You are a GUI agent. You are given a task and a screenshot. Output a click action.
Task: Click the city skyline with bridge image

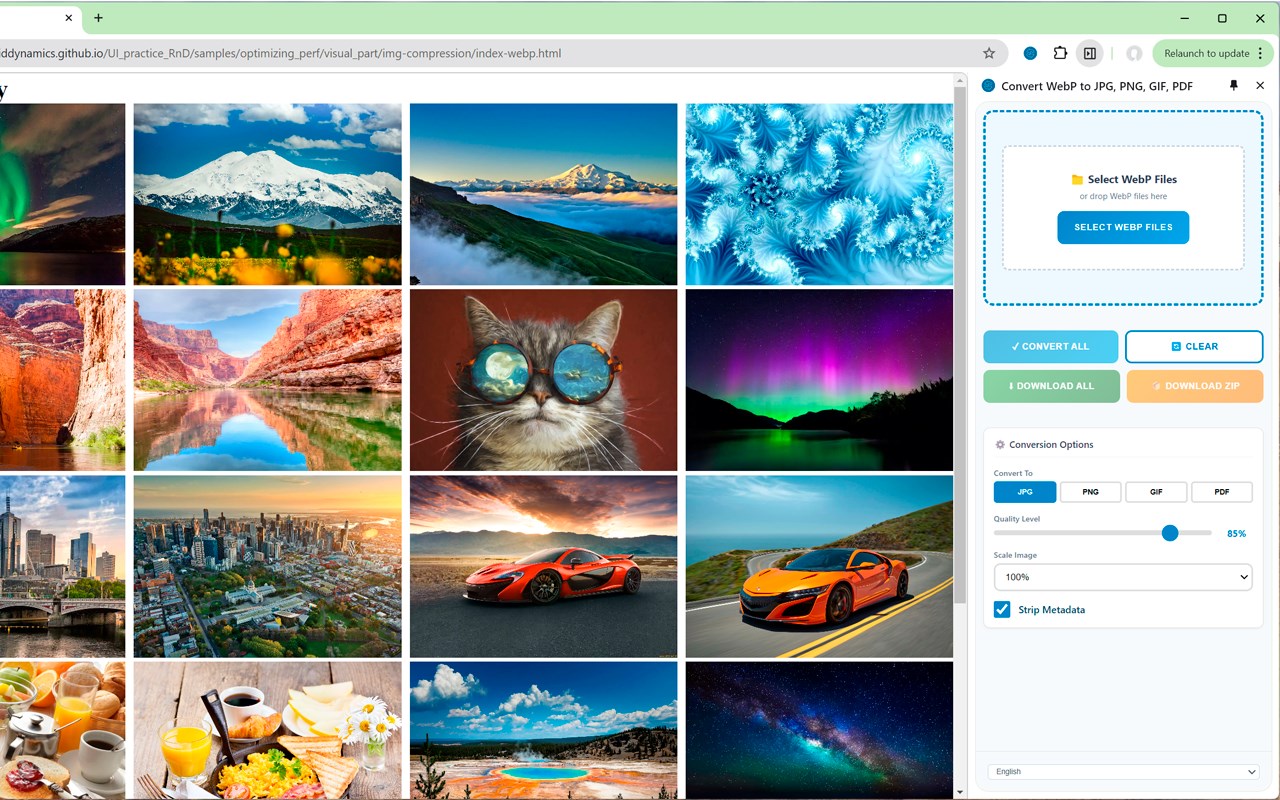point(62,566)
